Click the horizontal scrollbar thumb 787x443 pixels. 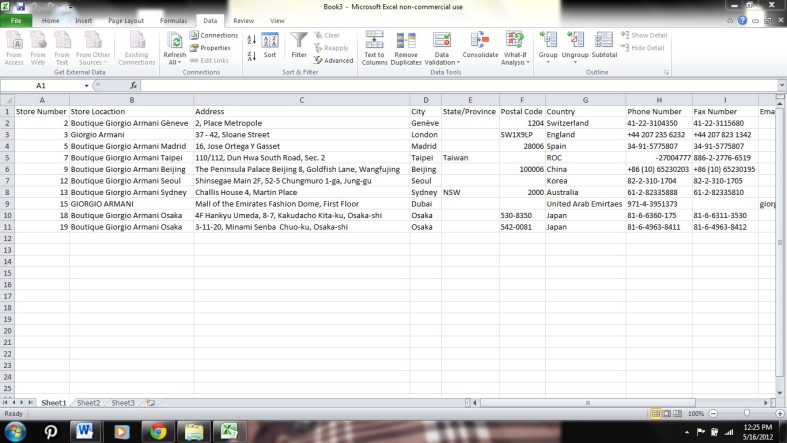588,402
